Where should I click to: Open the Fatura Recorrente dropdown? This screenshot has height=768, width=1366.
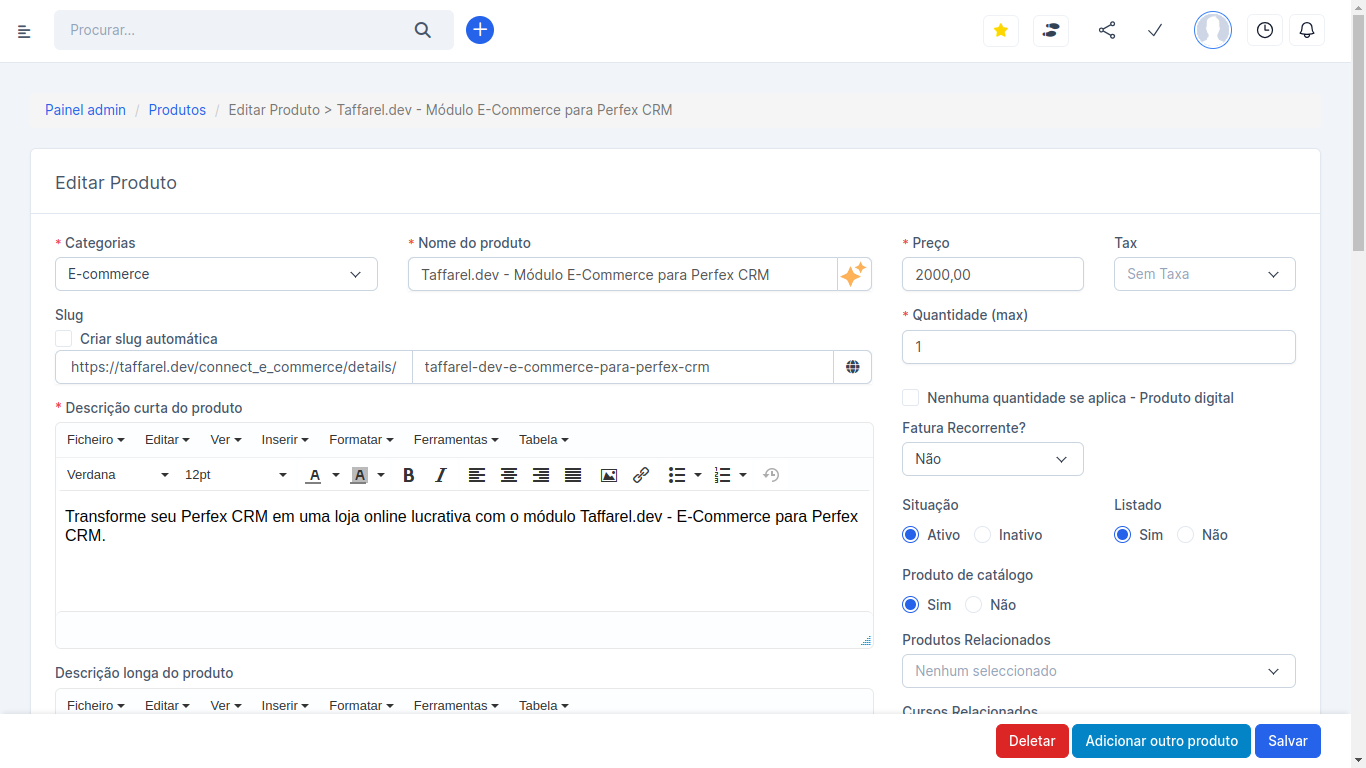pos(992,458)
